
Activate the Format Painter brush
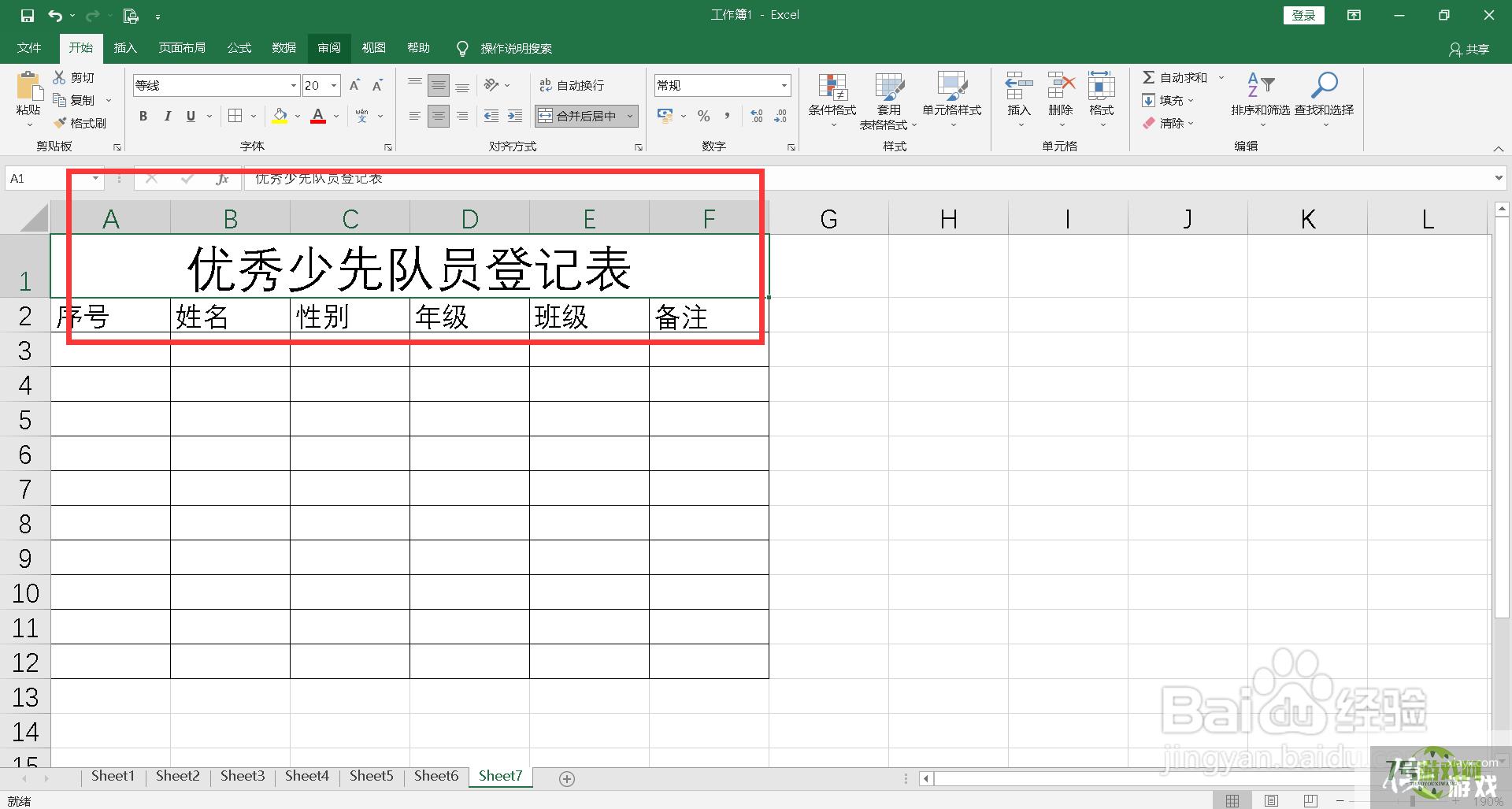(59, 123)
